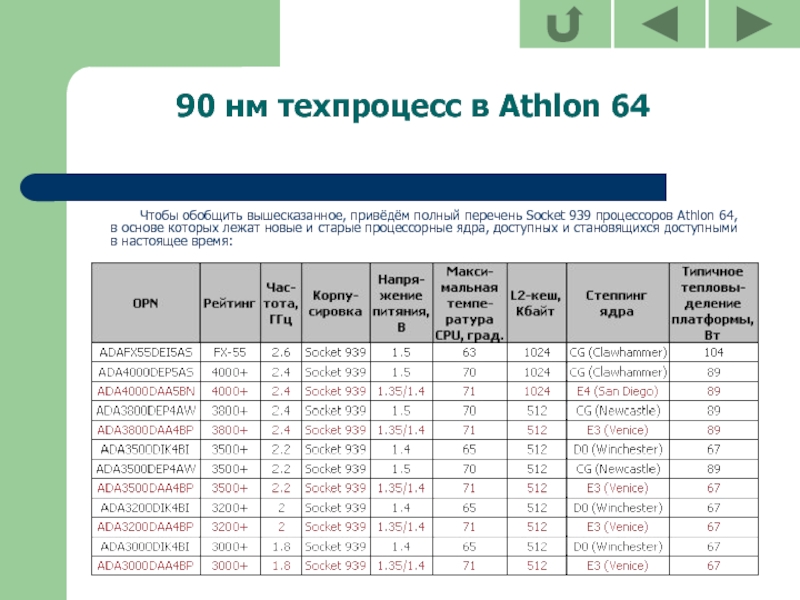This screenshot has height=600, width=800.
Task: Select the 'Типичное тепловыделение платформы' header
Action: point(713,303)
